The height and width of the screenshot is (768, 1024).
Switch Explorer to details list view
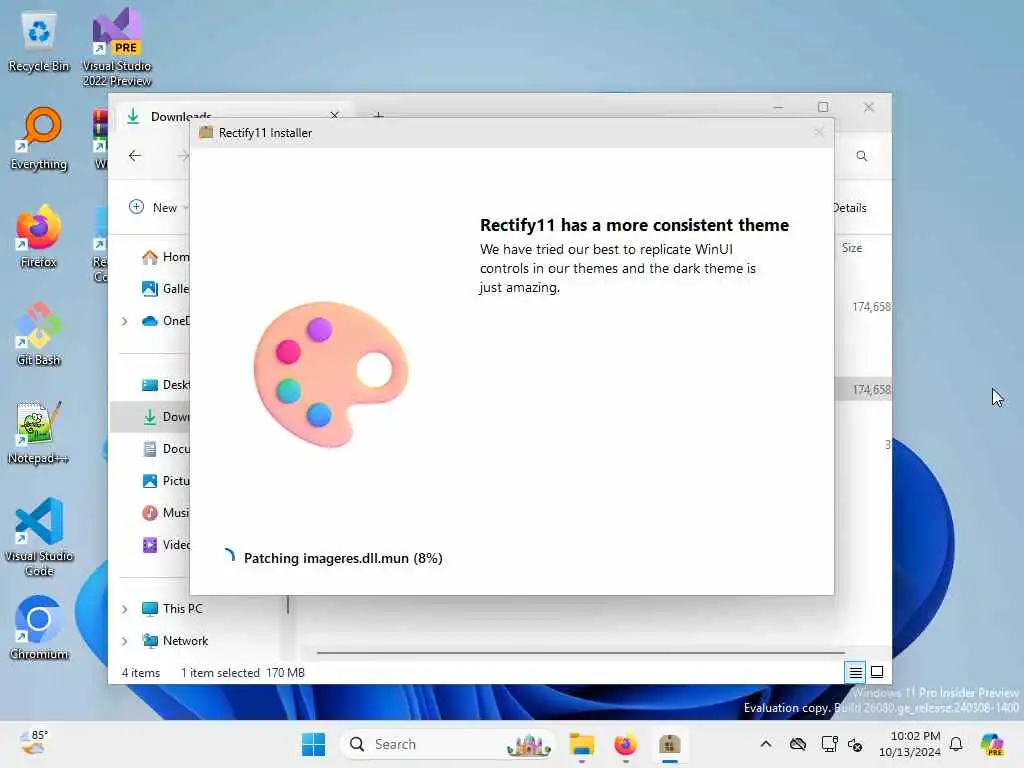(x=856, y=672)
